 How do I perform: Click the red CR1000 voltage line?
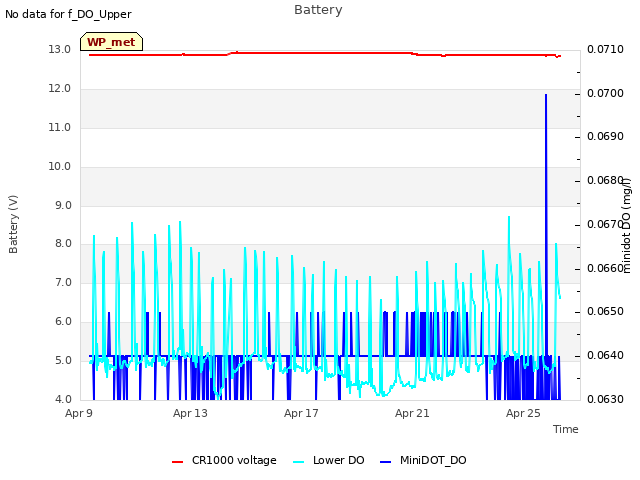[325, 53]
